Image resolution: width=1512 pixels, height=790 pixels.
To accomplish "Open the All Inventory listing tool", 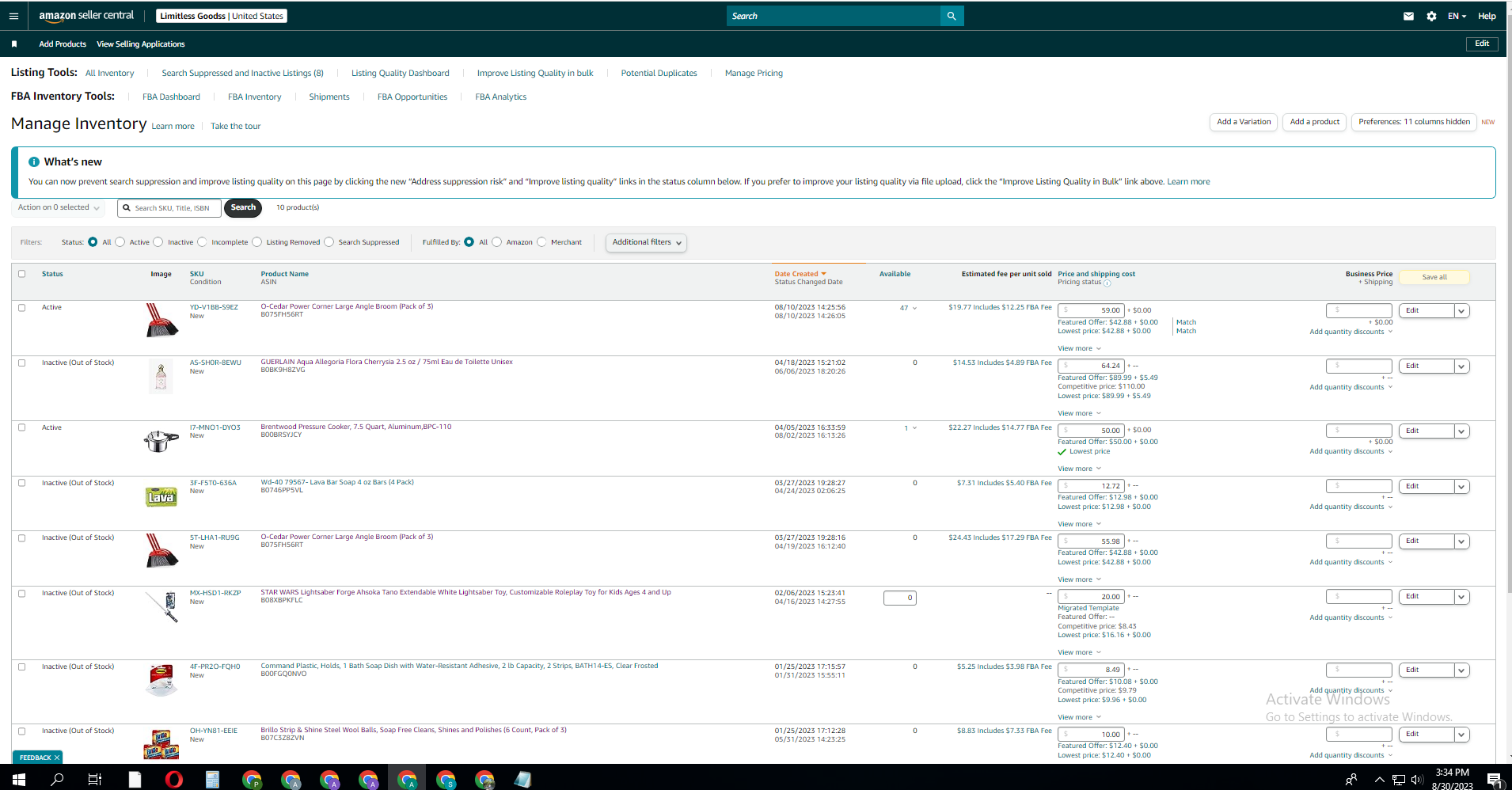I will tap(110, 74).
